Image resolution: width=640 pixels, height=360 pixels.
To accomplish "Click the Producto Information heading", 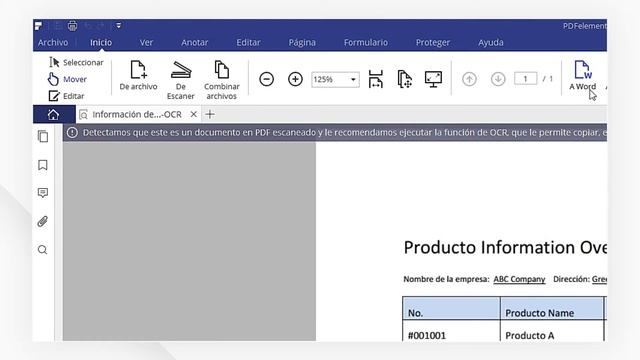I will click(505, 247).
